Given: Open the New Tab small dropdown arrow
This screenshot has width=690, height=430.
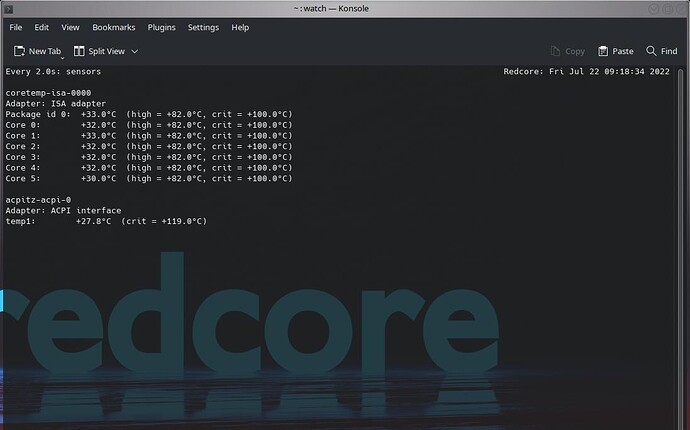Looking at the screenshot, I should pos(62,58).
